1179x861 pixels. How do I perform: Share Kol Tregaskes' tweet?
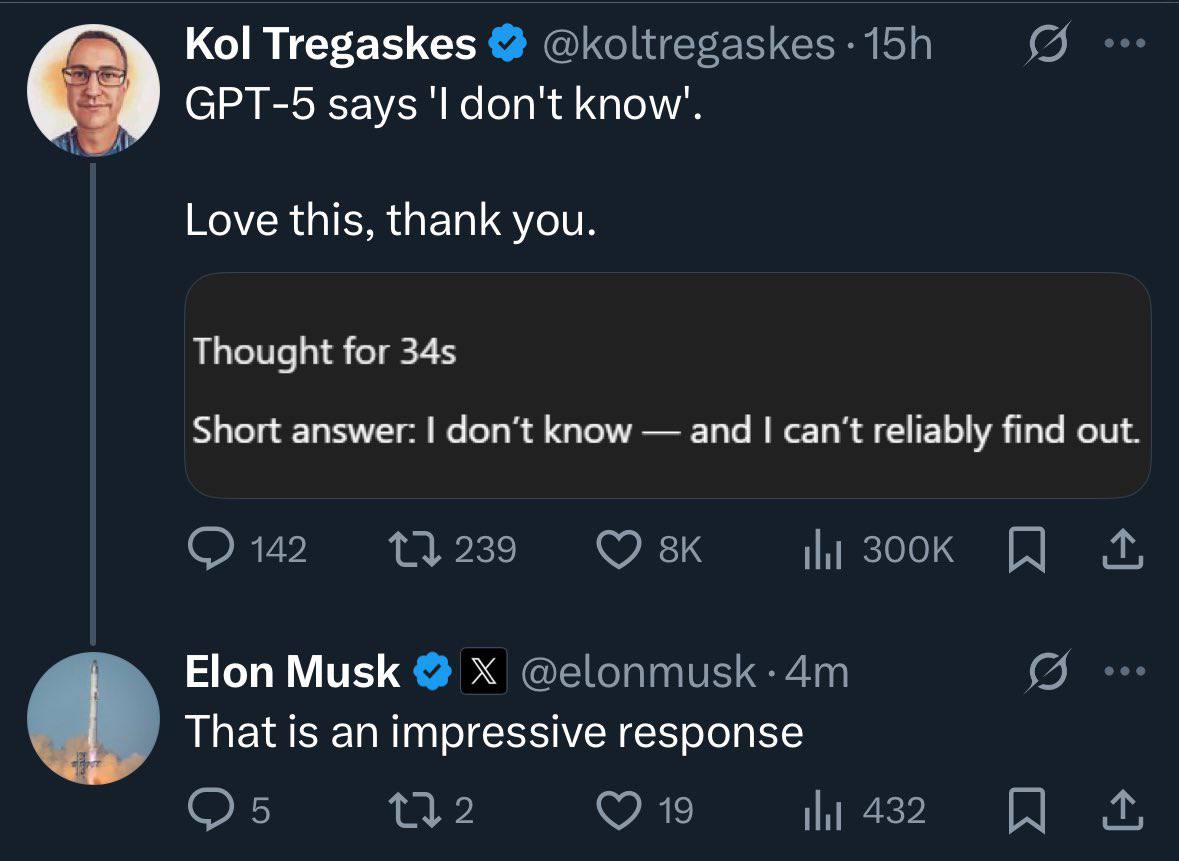click(1124, 547)
